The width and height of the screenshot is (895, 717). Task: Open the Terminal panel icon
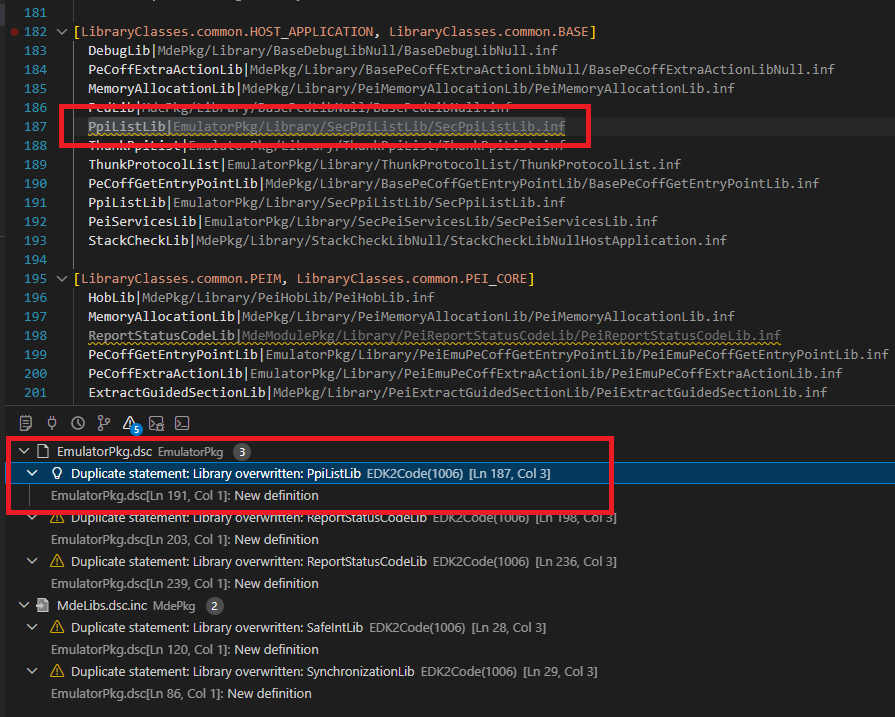[182, 423]
